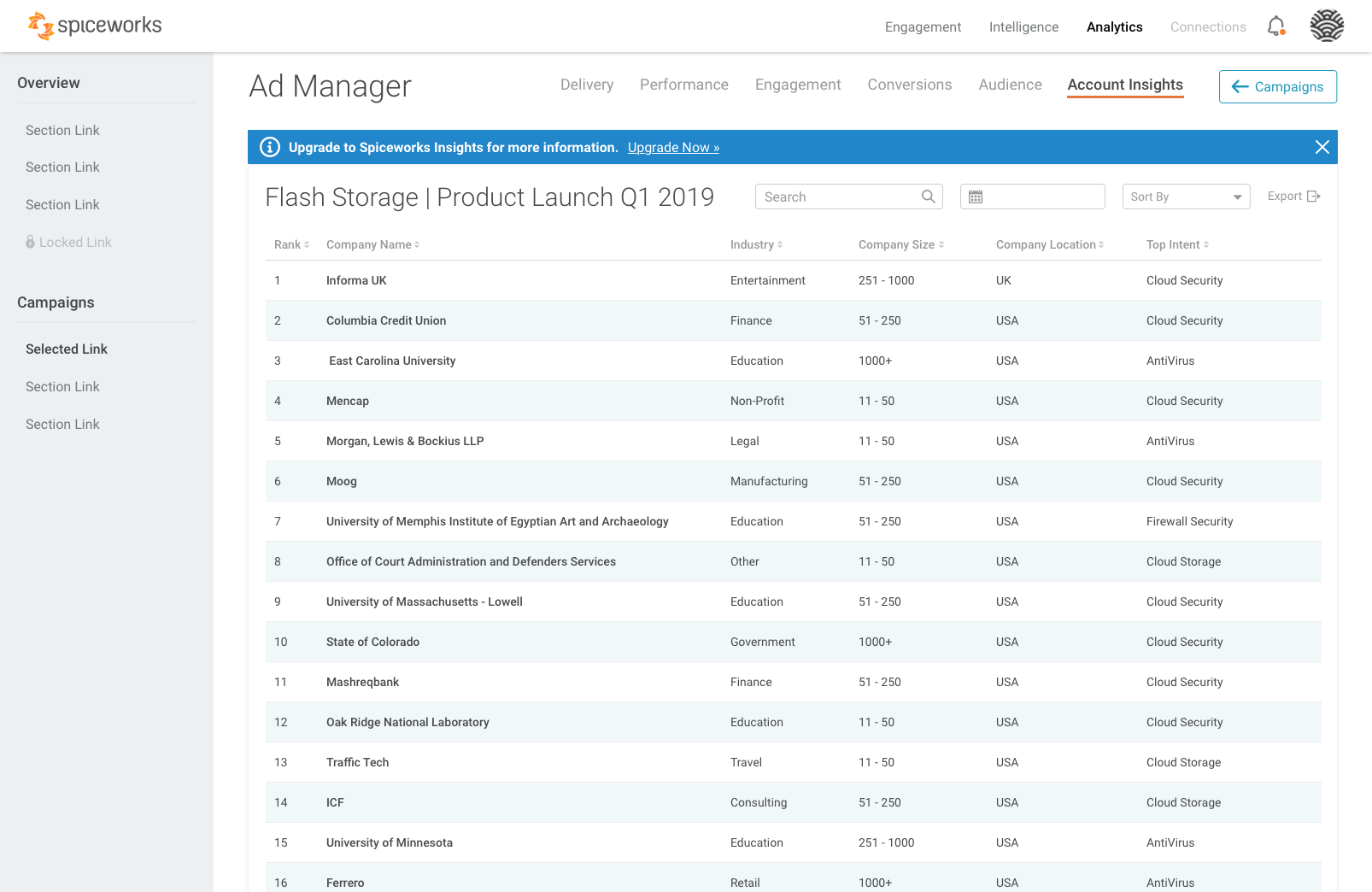Switch to the Conversions tab
Image resolution: width=1372 pixels, height=892 pixels.
910,85
